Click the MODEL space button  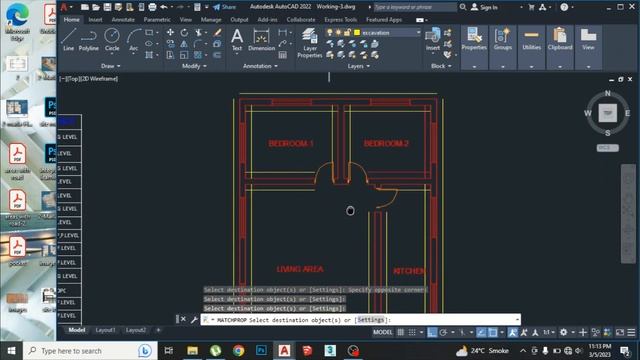[382, 332]
